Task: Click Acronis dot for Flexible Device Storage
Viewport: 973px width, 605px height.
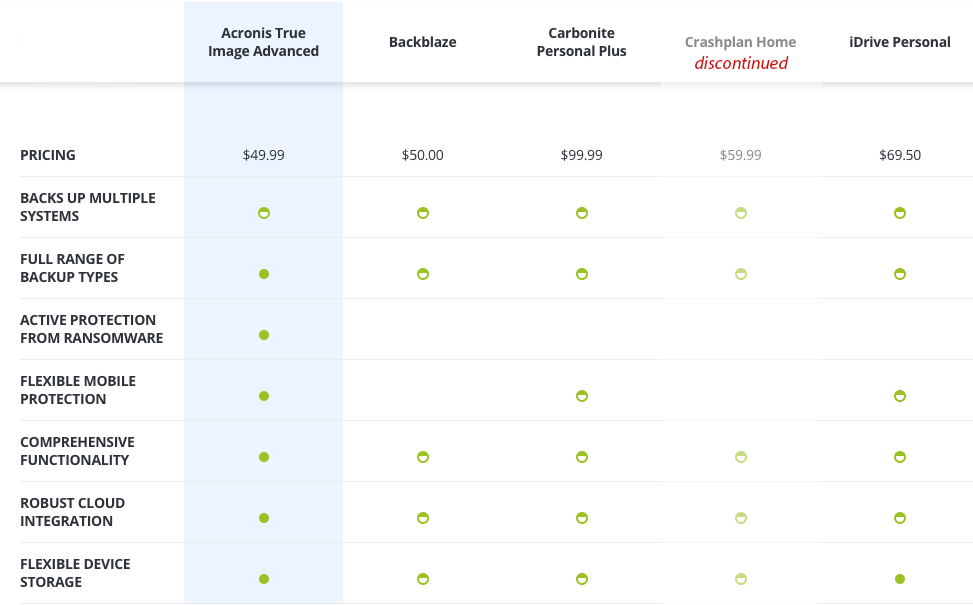Action: [x=264, y=579]
